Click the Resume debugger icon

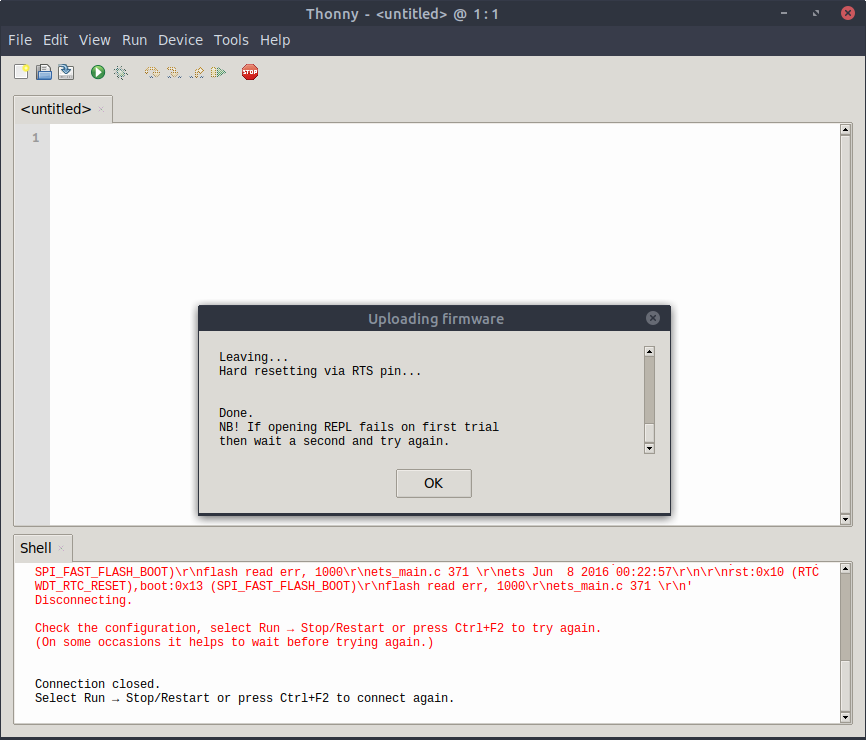[219, 72]
